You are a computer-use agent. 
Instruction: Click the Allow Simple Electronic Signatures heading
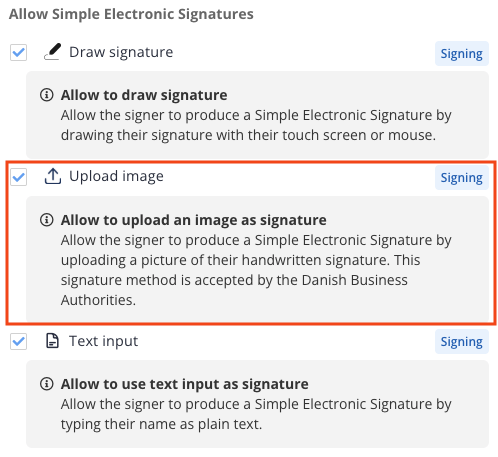tap(131, 14)
